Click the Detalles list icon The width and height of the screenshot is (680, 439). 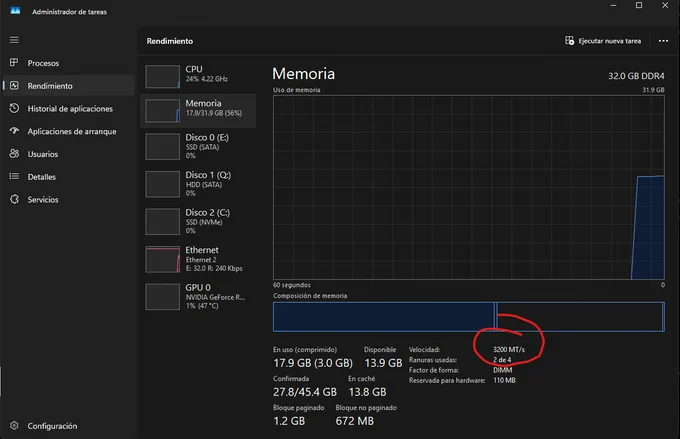click(x=14, y=176)
